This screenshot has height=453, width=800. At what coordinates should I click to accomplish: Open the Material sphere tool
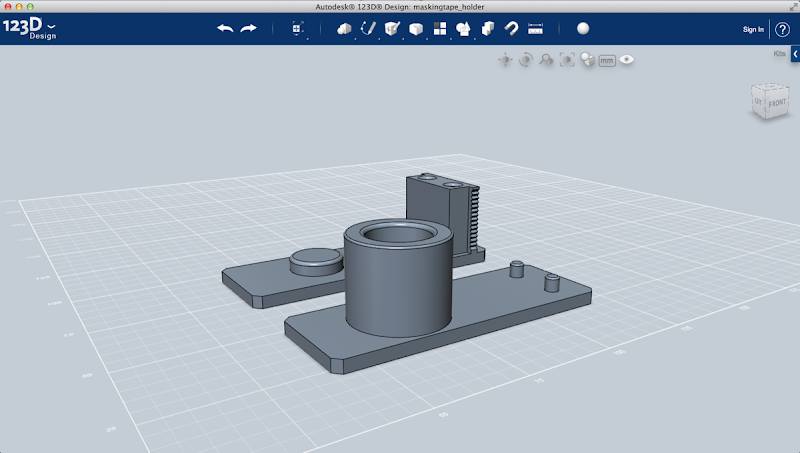coord(583,29)
